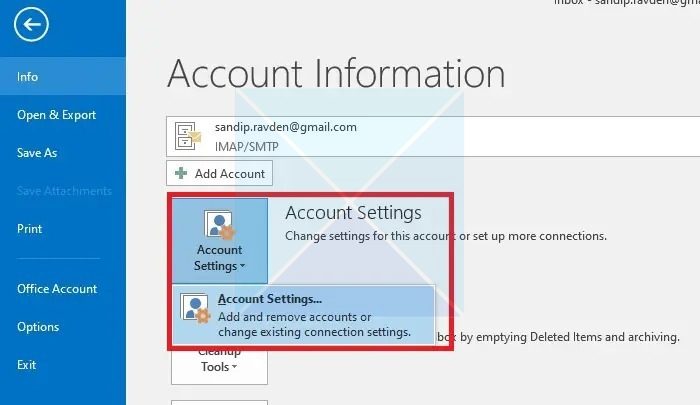Open the Info tab
The width and height of the screenshot is (700, 405).
point(63,76)
